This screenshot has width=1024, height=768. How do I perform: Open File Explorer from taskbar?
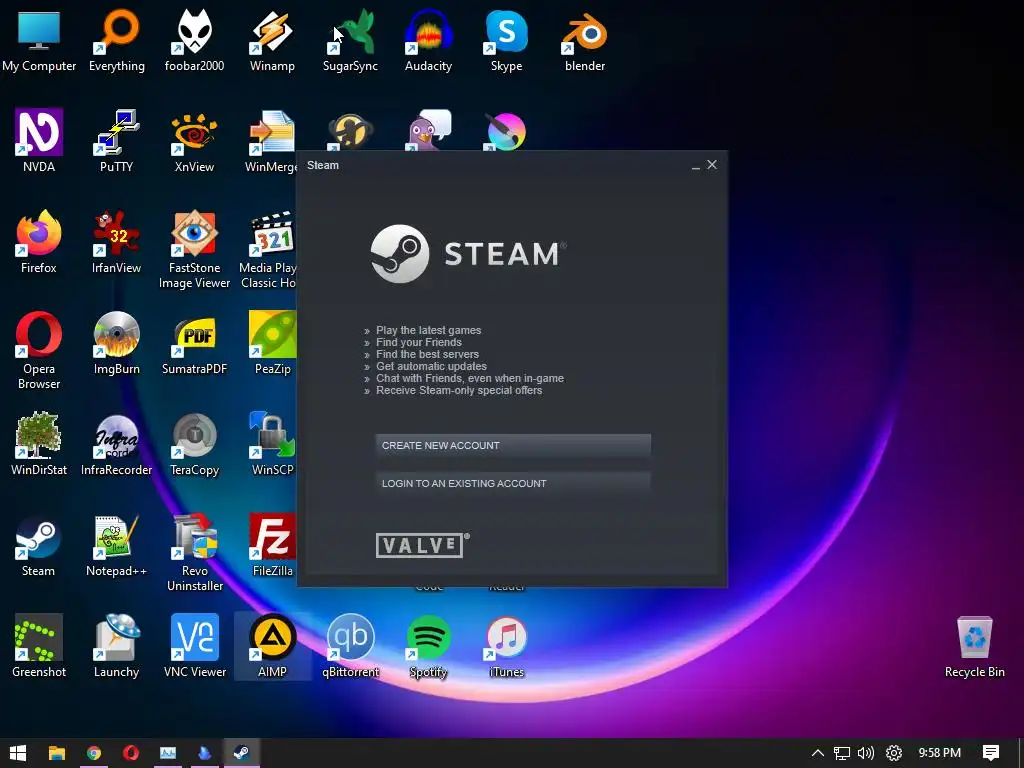click(x=57, y=753)
